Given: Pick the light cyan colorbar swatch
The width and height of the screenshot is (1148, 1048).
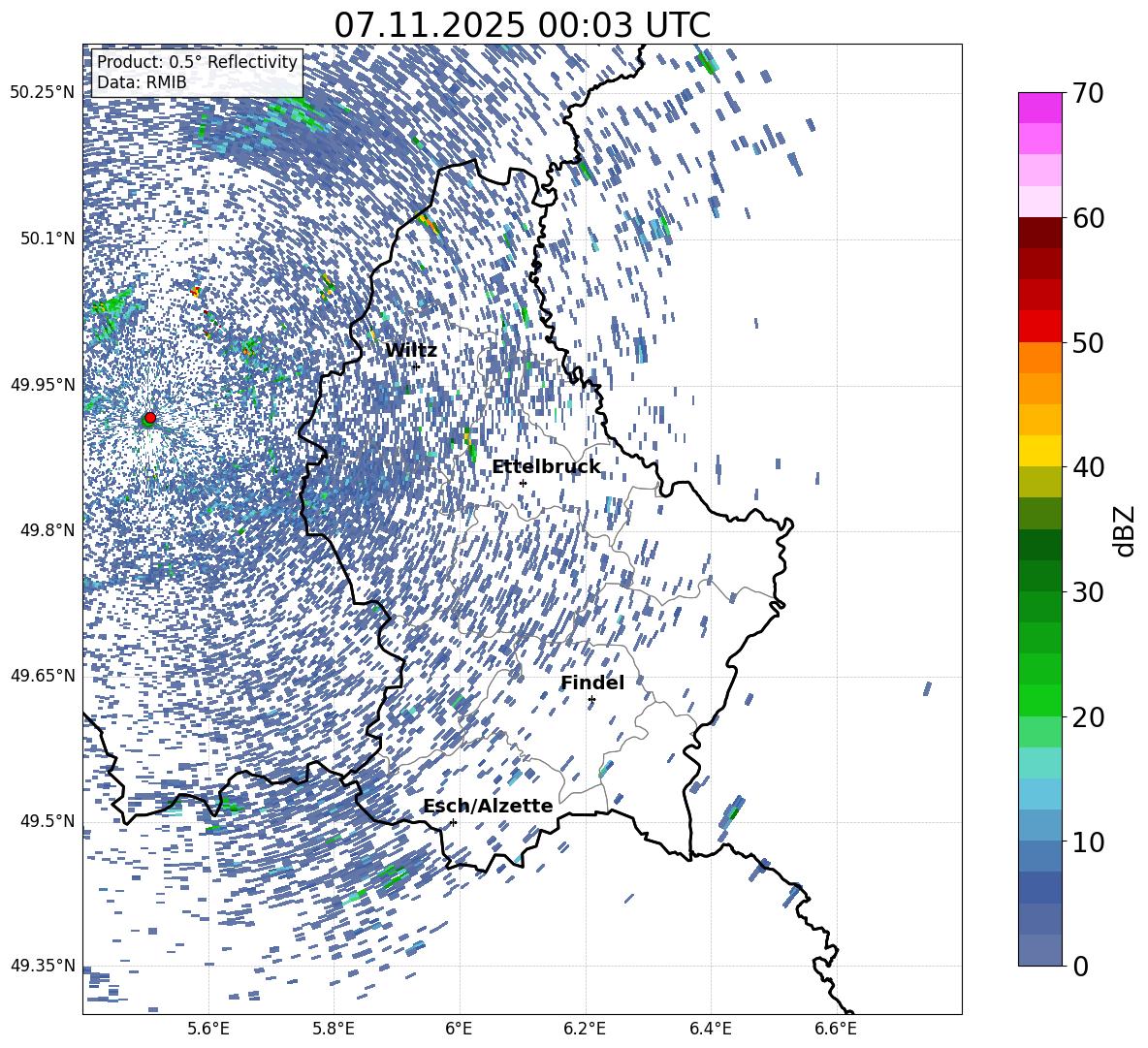Looking at the screenshot, I should [1039, 763].
